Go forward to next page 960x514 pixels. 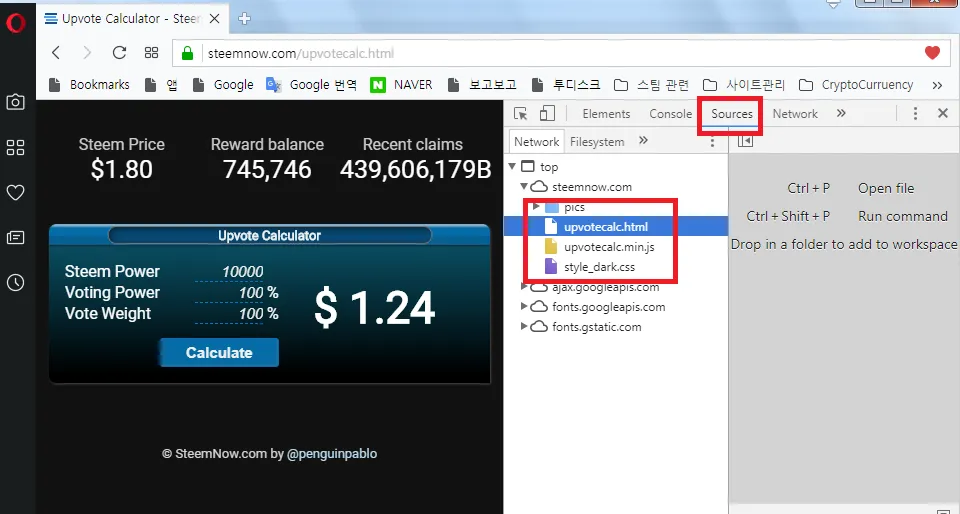(x=87, y=53)
